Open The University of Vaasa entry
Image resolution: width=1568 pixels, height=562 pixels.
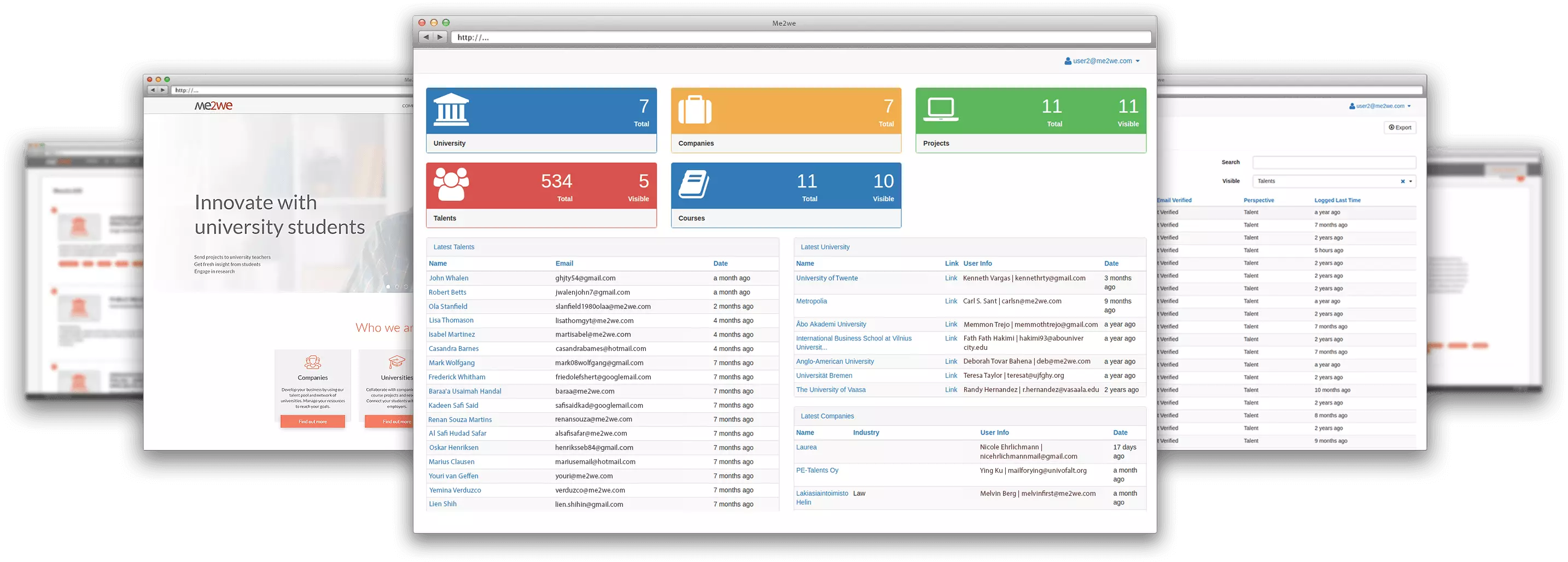point(831,390)
